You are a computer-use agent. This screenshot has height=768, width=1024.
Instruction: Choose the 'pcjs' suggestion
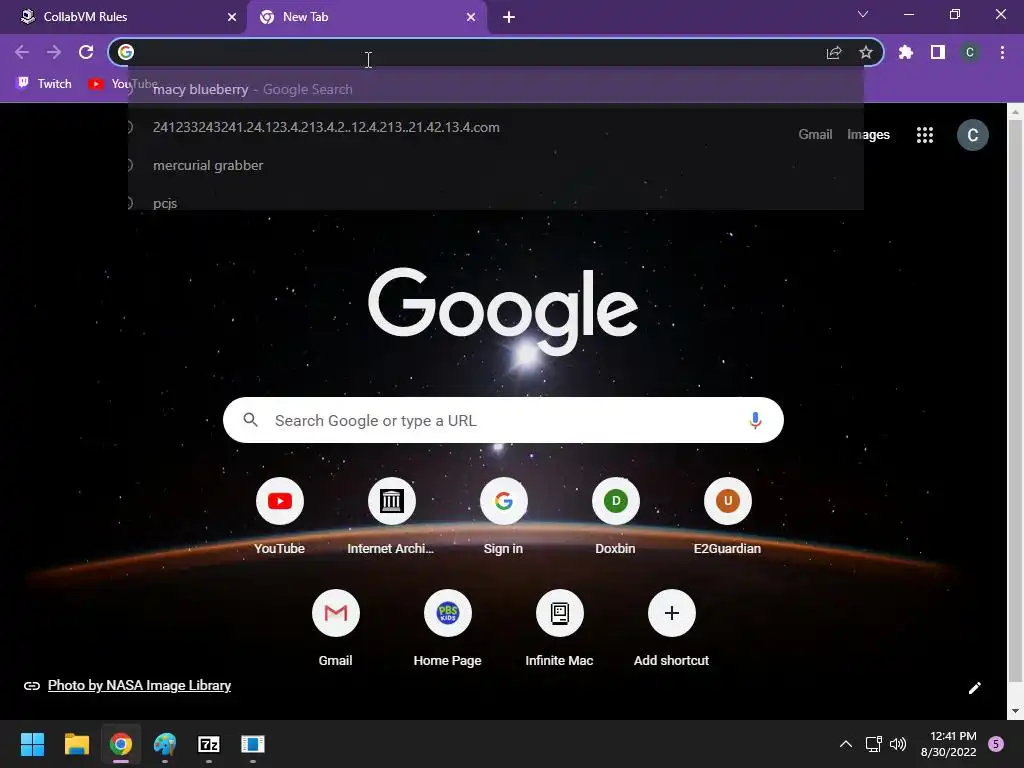click(496, 201)
